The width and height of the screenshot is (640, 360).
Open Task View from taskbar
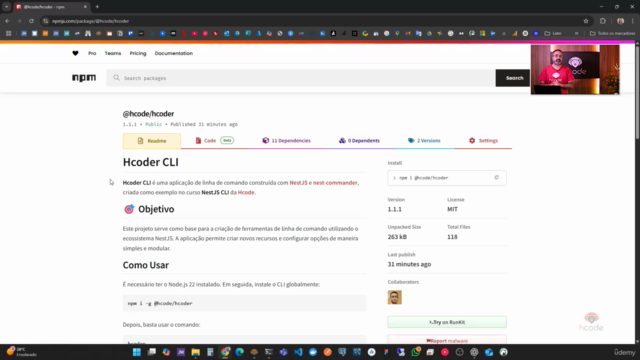click(x=151, y=352)
